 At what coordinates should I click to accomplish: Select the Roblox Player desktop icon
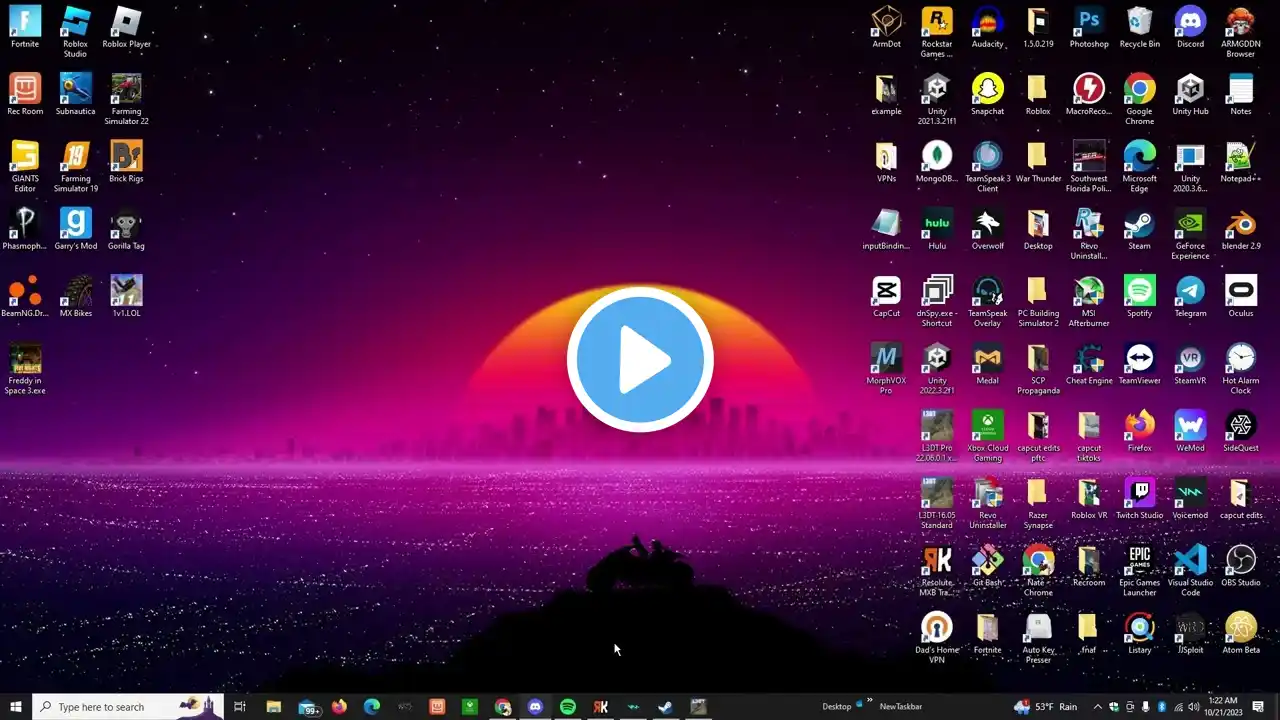tap(126, 27)
